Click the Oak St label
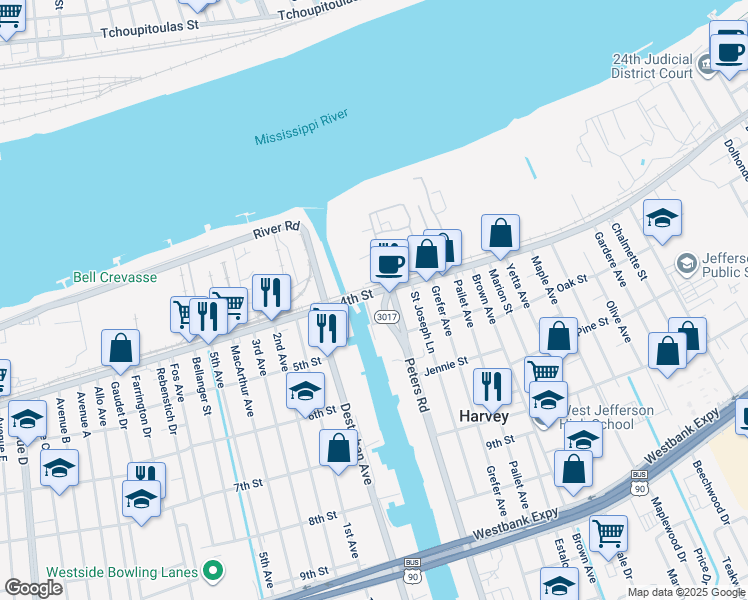 click(x=572, y=282)
